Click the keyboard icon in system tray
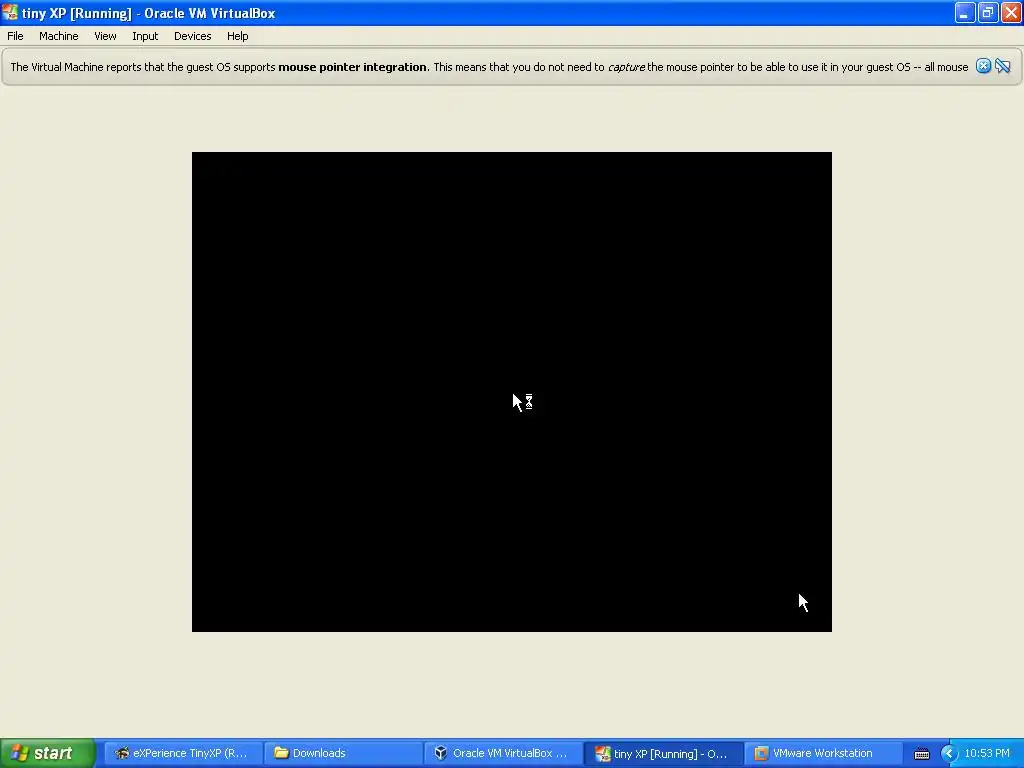This screenshot has width=1024, height=768. pyautogui.click(x=921, y=754)
